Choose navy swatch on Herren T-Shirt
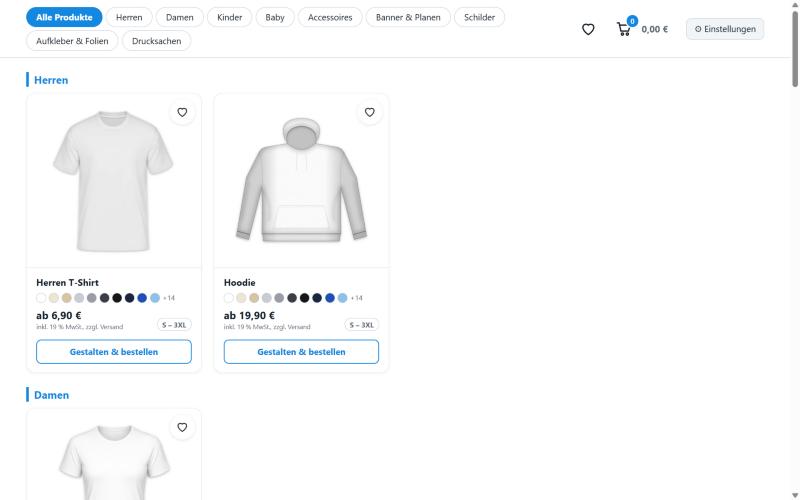The height and width of the screenshot is (500, 800). pos(130,298)
